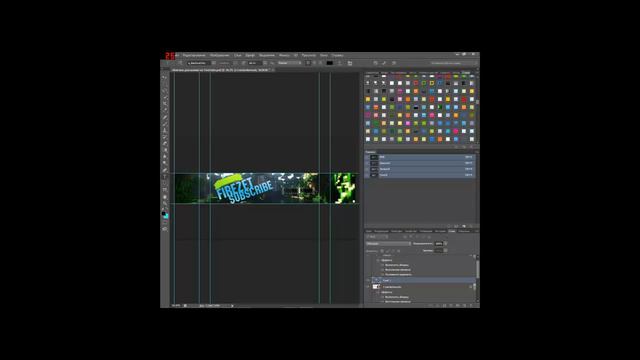Toggle the lock image pixels brush icon
The height and width of the screenshot is (360, 640).
[387, 251]
